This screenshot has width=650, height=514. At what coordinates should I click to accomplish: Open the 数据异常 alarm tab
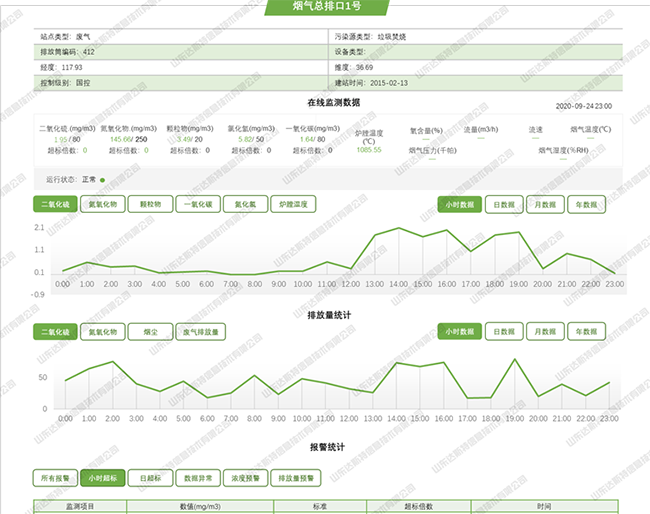tap(198, 478)
